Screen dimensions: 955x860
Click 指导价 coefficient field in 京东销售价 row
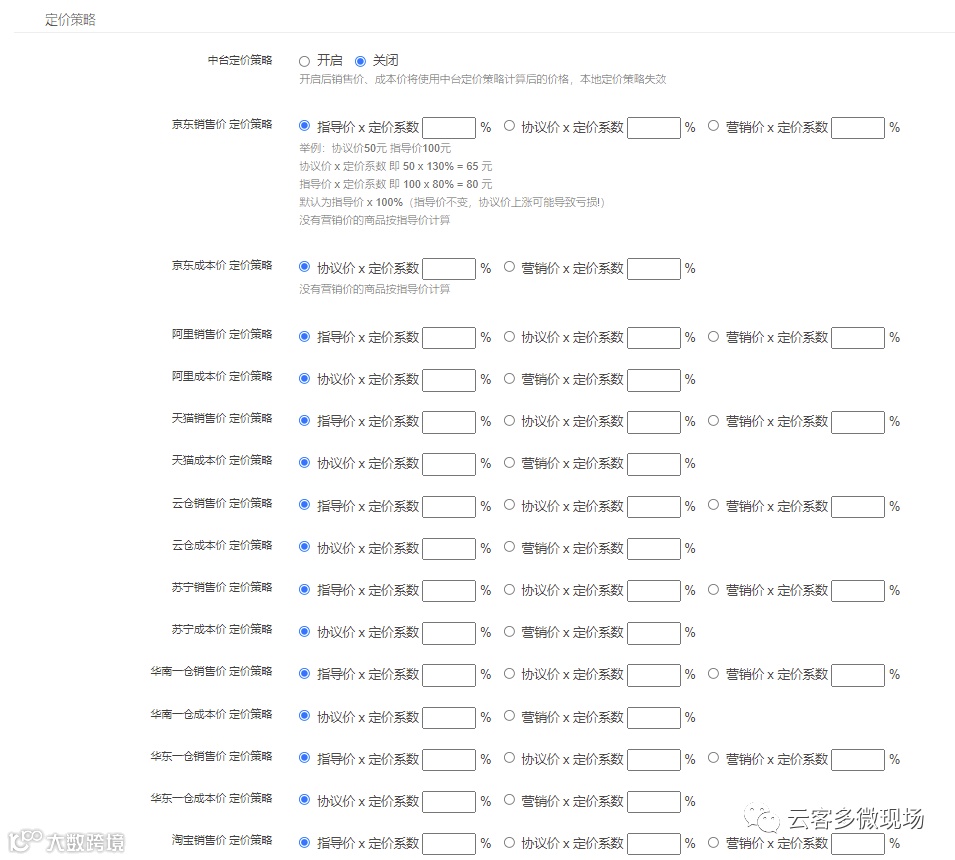tap(449, 128)
